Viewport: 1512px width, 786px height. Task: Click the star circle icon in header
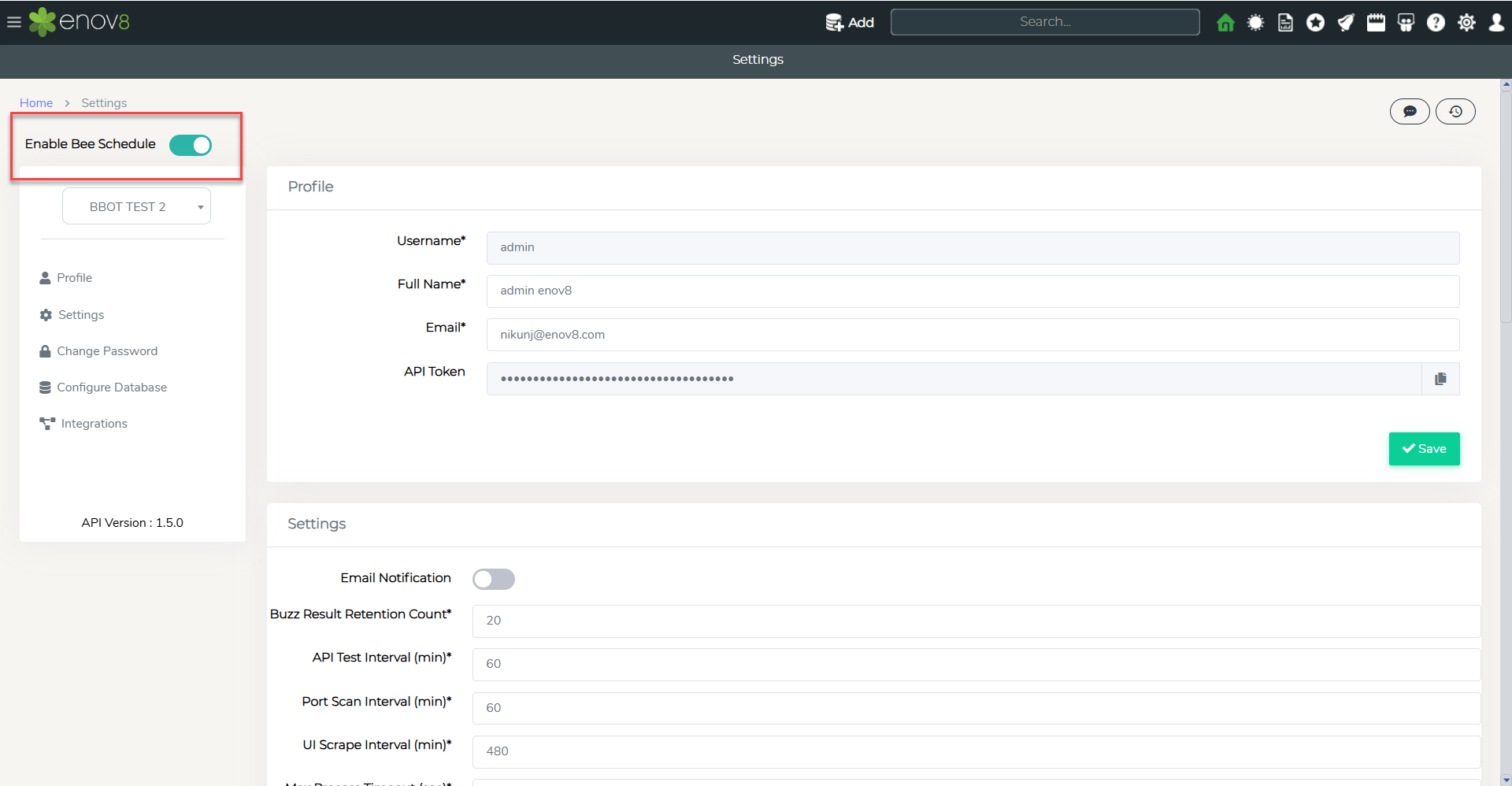tap(1315, 23)
